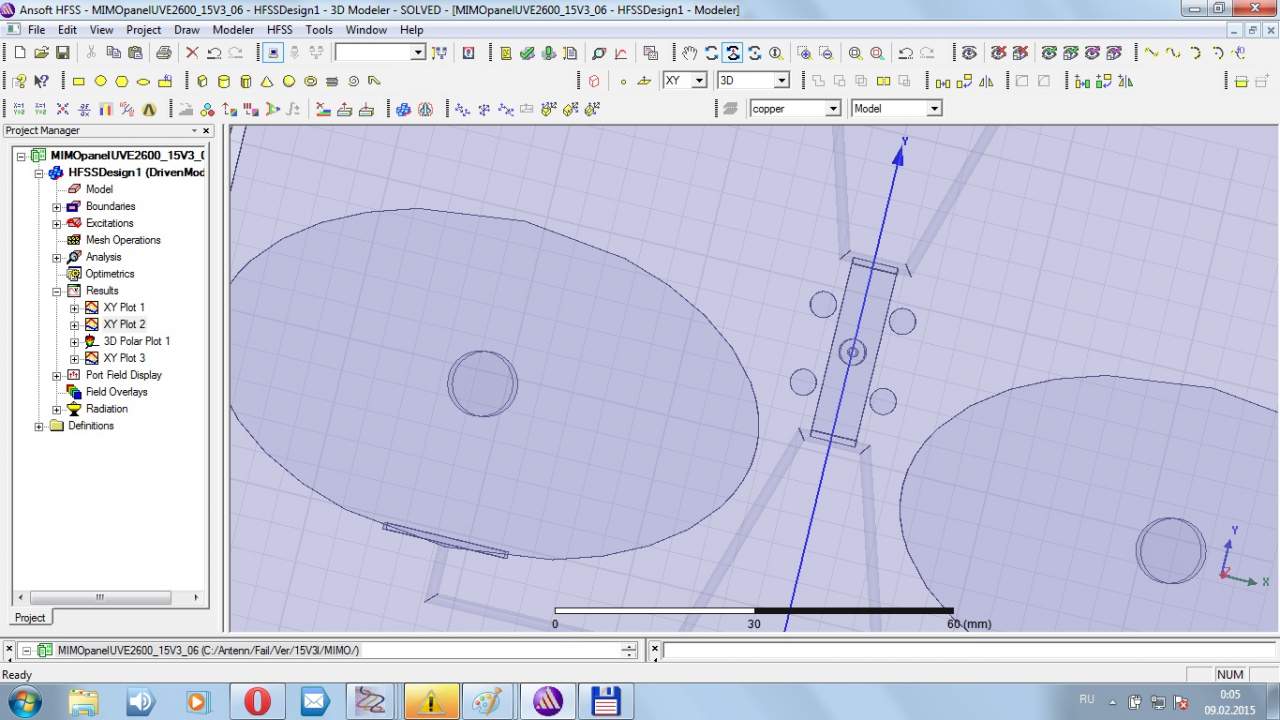Select the Draw torus tool

(311, 81)
